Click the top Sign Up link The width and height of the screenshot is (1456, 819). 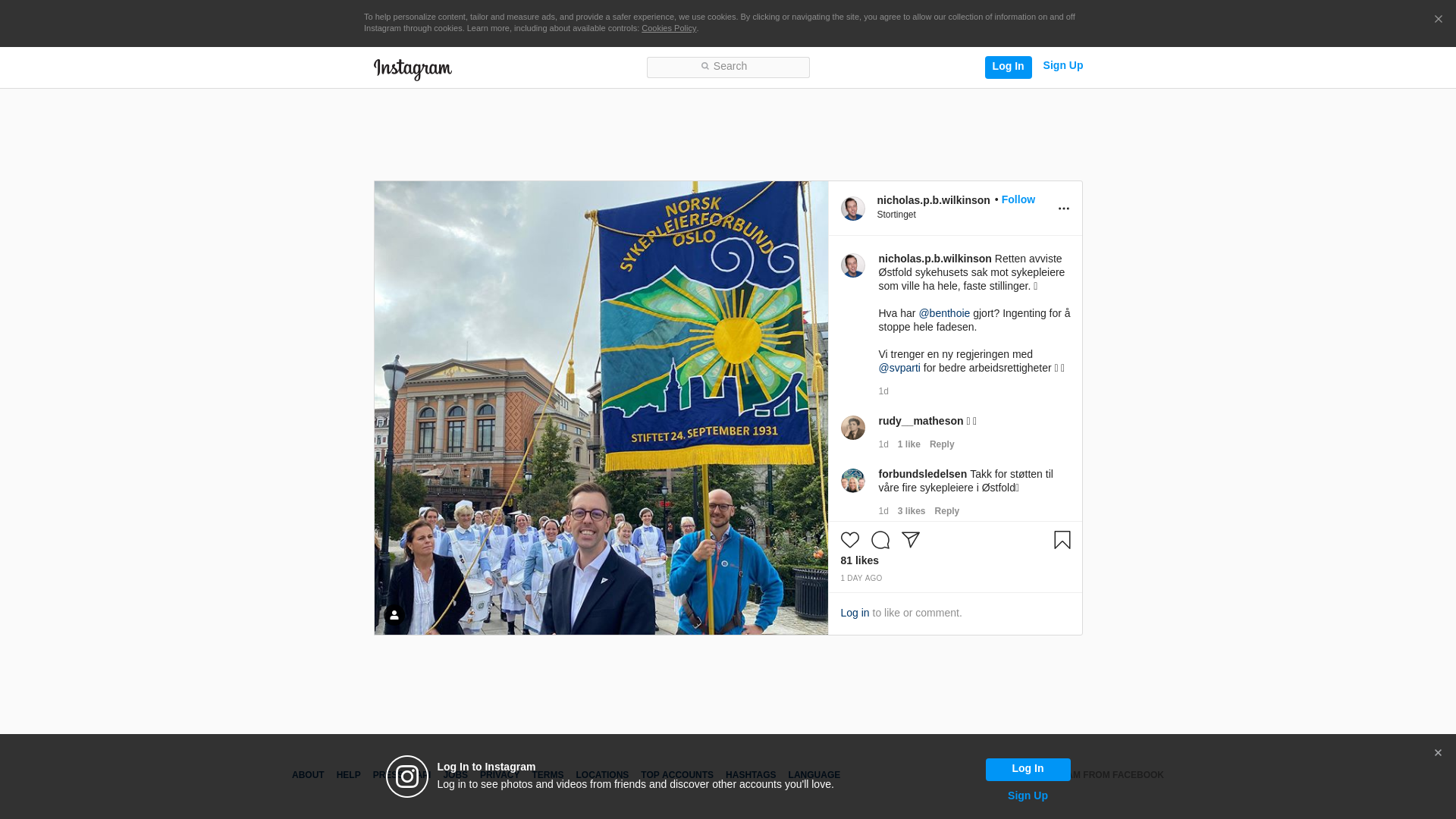point(1062,66)
